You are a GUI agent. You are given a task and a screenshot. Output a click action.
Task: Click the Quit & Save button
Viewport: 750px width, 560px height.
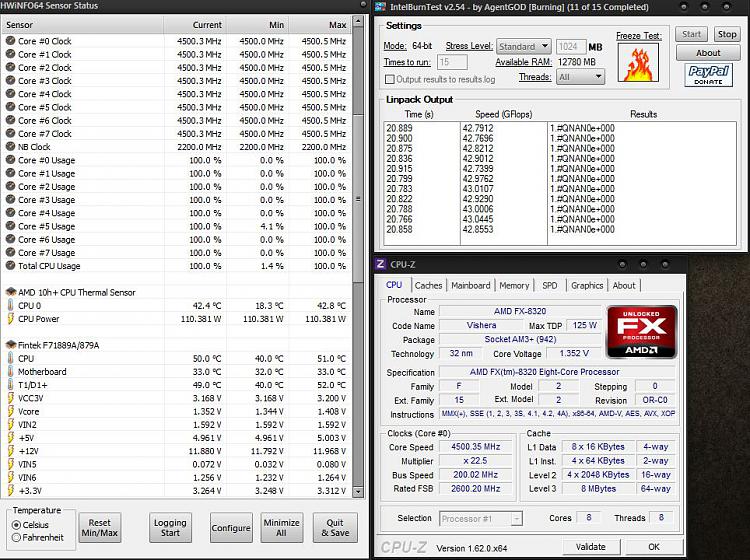coord(335,528)
